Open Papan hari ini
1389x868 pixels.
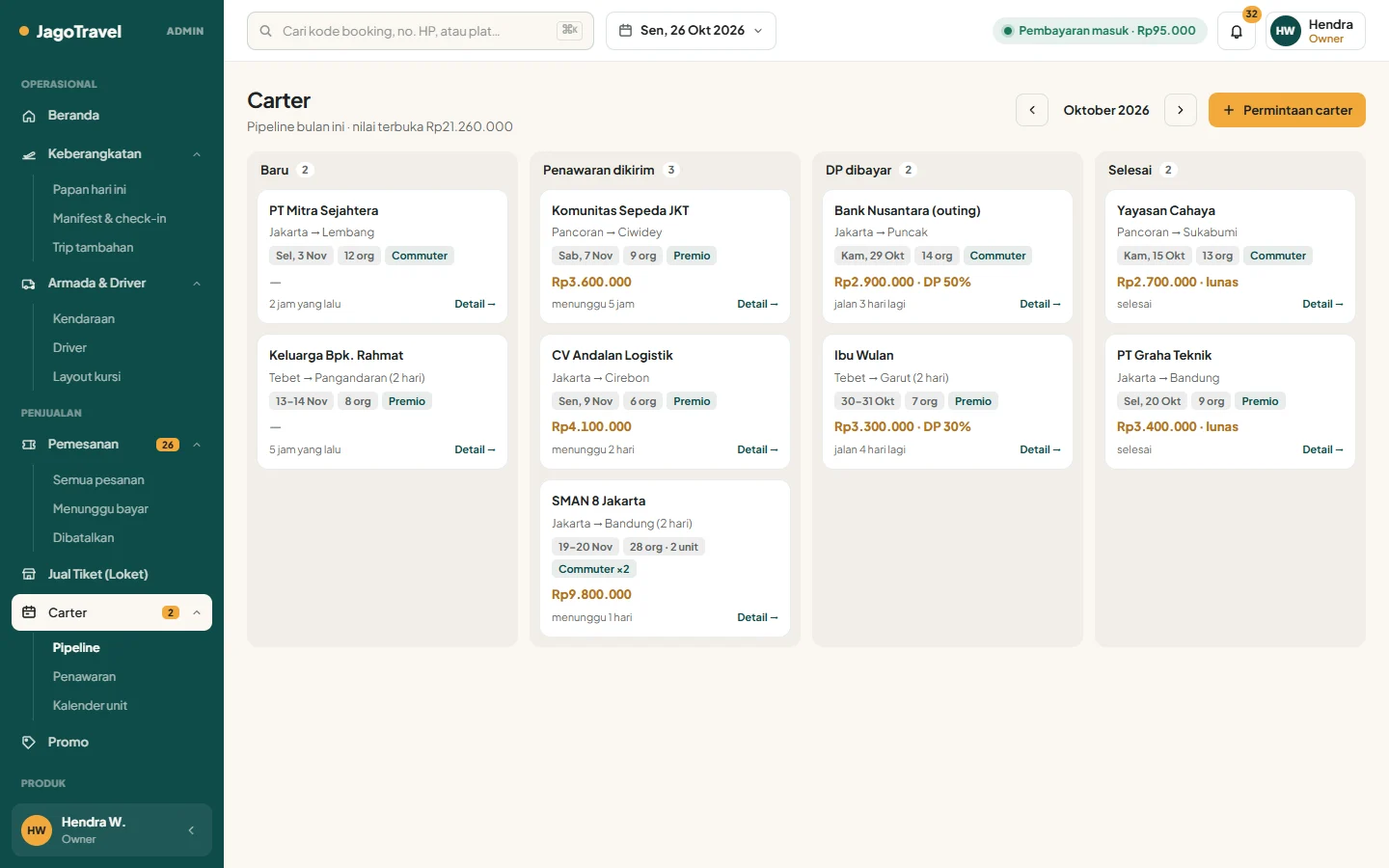click(x=90, y=190)
